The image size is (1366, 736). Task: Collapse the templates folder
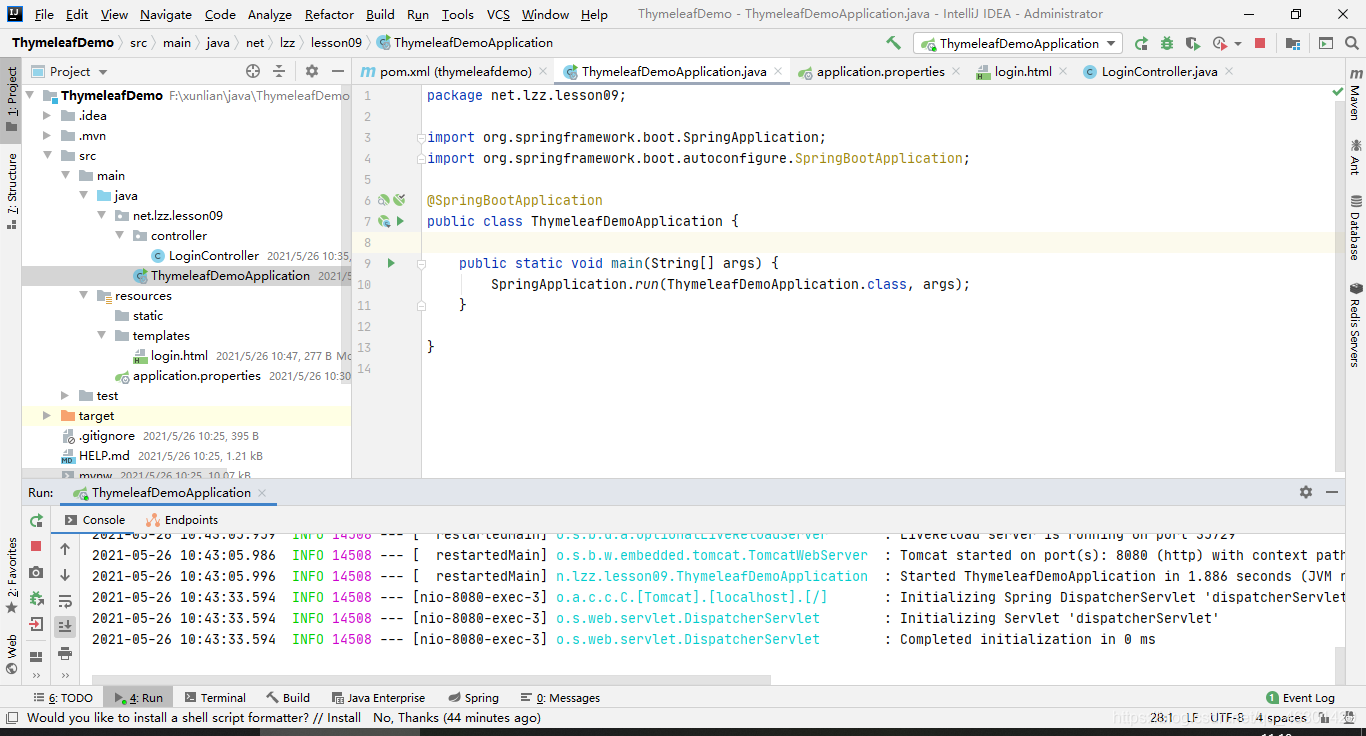pyautogui.click(x=101, y=336)
